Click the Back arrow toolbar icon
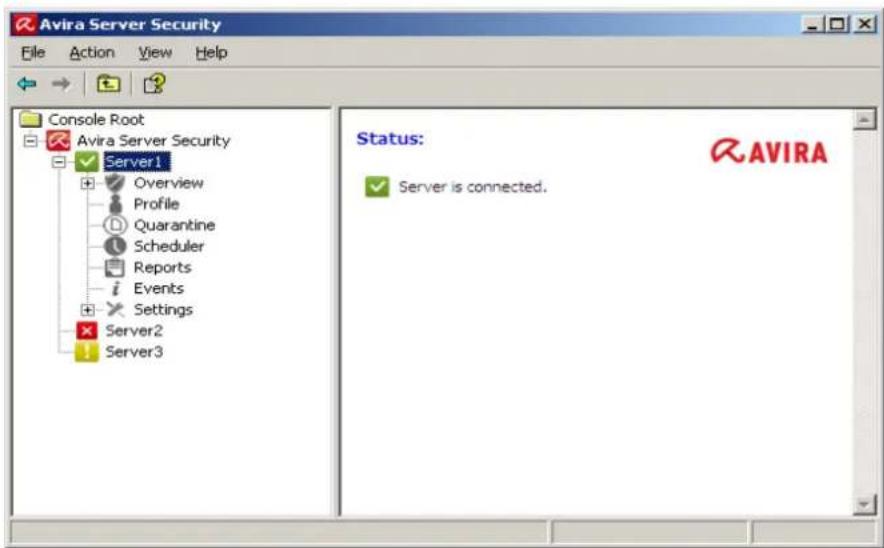The image size is (884, 548). [x=27, y=84]
